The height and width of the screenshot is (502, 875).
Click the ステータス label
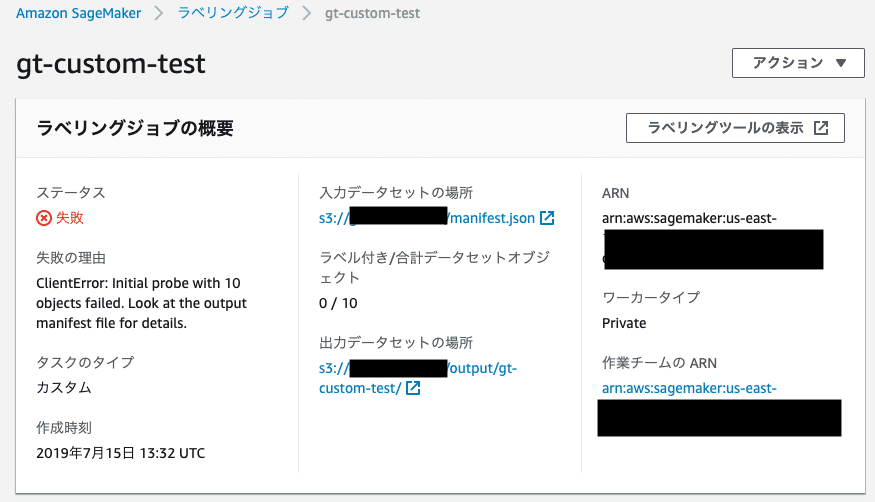click(x=71, y=192)
